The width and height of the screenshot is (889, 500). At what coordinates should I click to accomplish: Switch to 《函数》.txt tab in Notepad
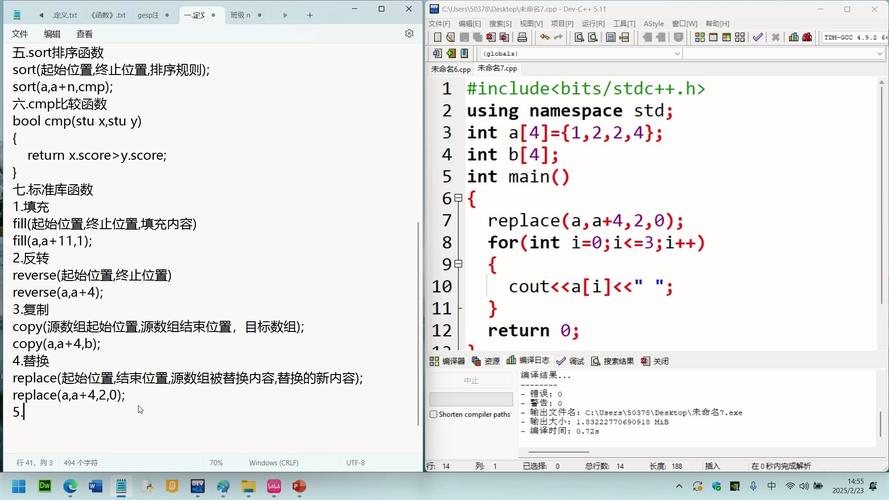pyautogui.click(x=108, y=15)
